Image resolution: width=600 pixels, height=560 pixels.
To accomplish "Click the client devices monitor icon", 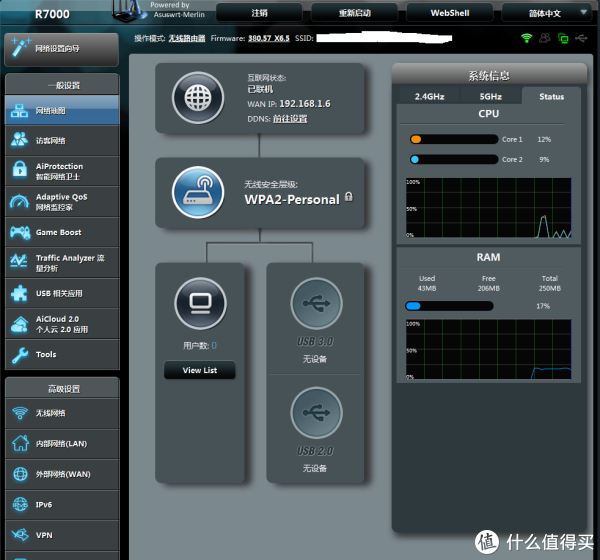I will point(201,304).
